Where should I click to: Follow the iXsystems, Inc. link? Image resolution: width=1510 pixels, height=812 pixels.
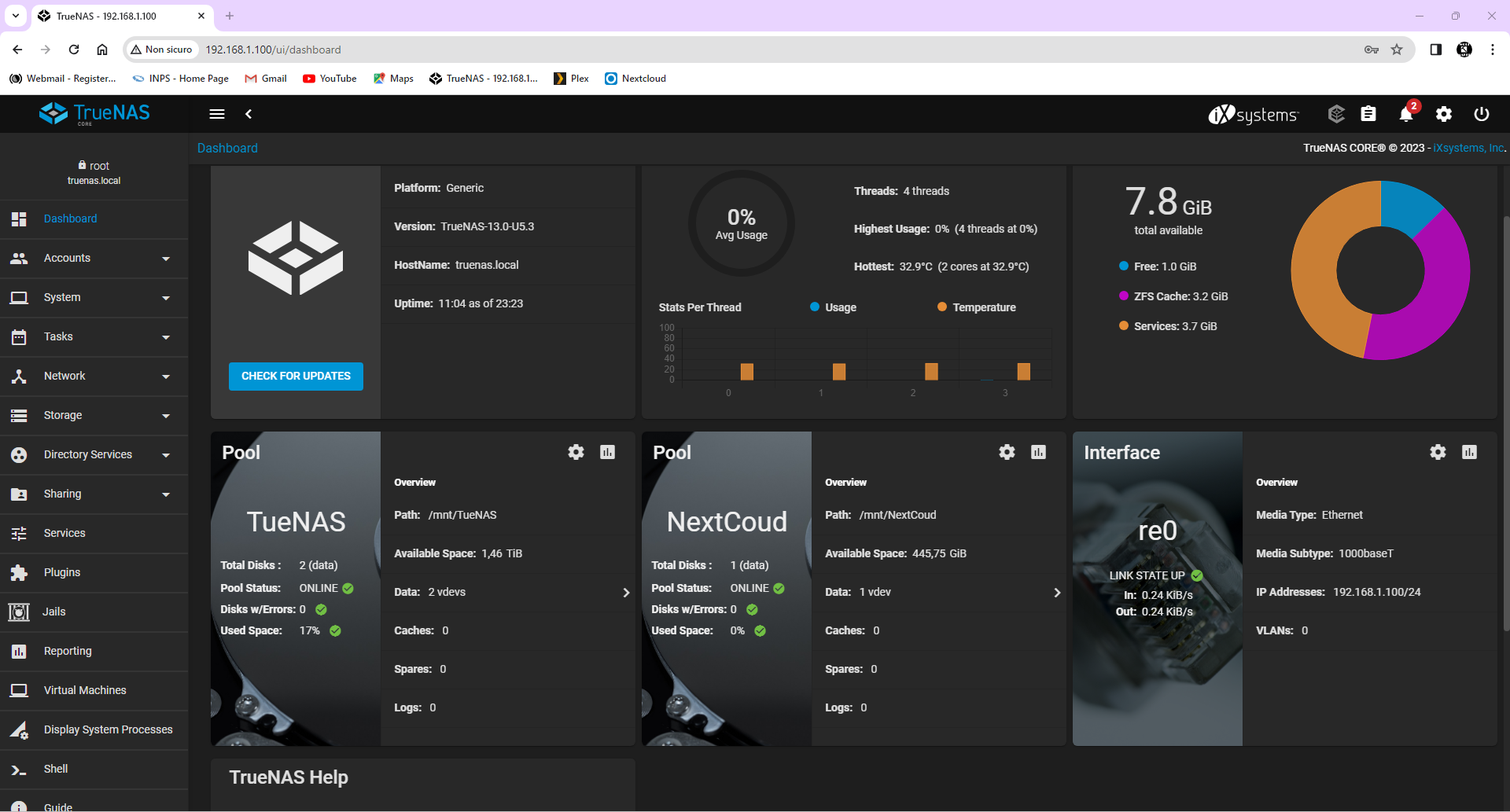point(1469,148)
